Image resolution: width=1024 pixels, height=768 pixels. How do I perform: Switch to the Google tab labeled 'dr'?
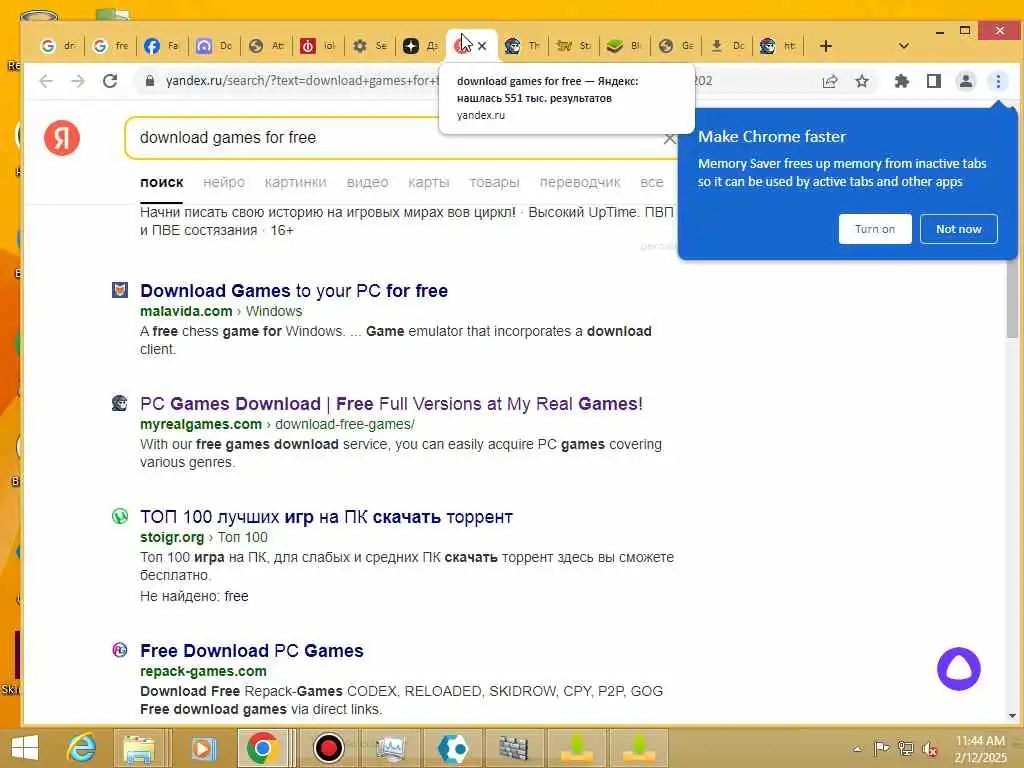[x=59, y=46]
